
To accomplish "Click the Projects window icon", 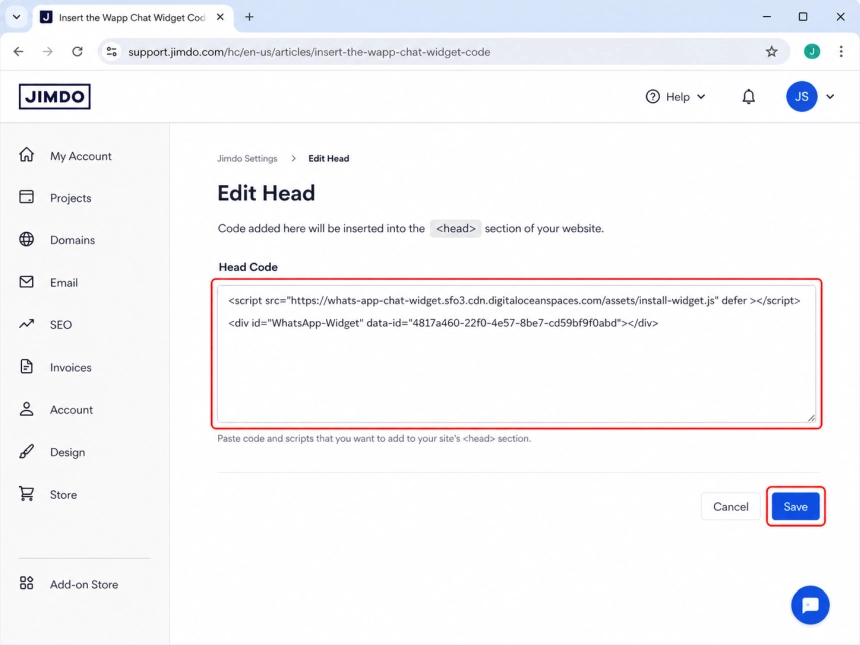I will pos(26,197).
